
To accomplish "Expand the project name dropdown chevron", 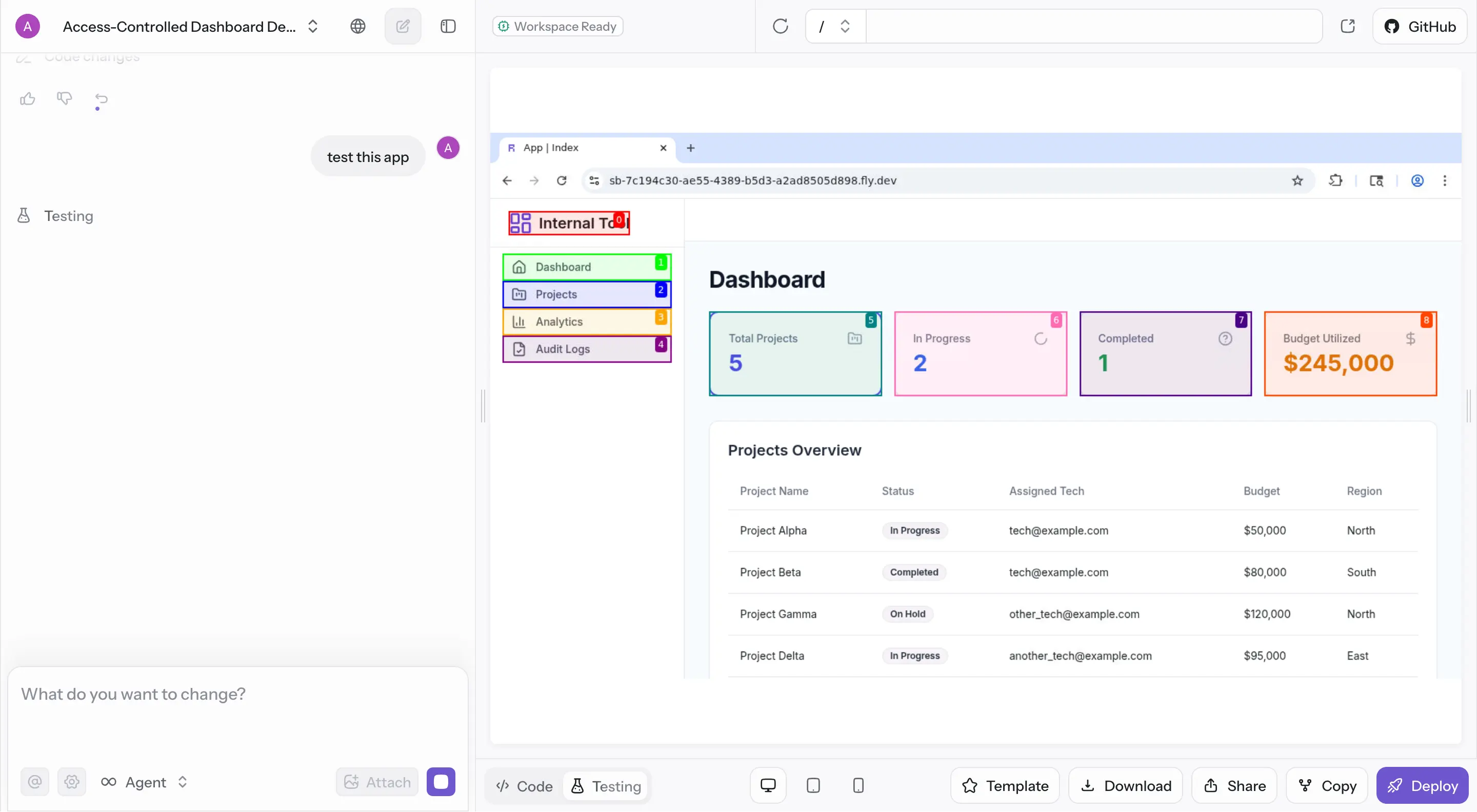I will pos(312,26).
